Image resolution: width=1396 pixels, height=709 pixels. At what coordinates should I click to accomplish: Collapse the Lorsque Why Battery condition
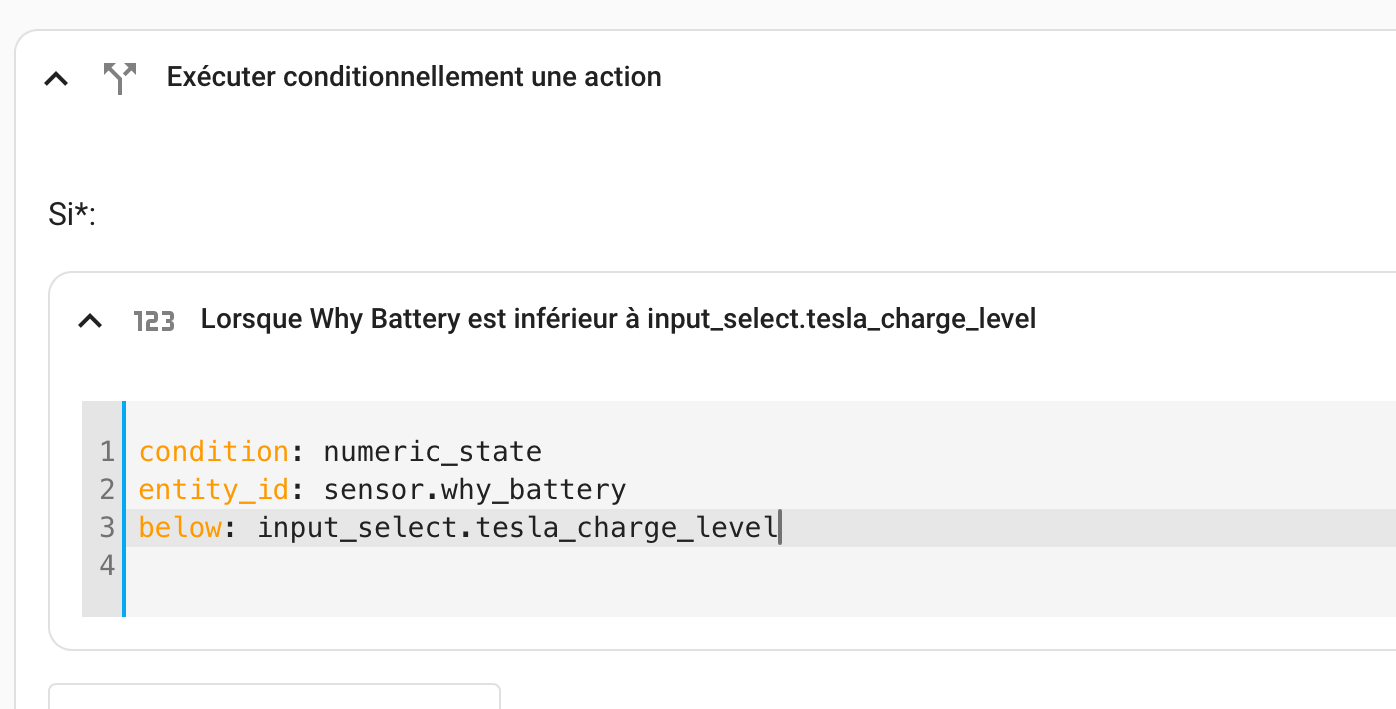[91, 321]
